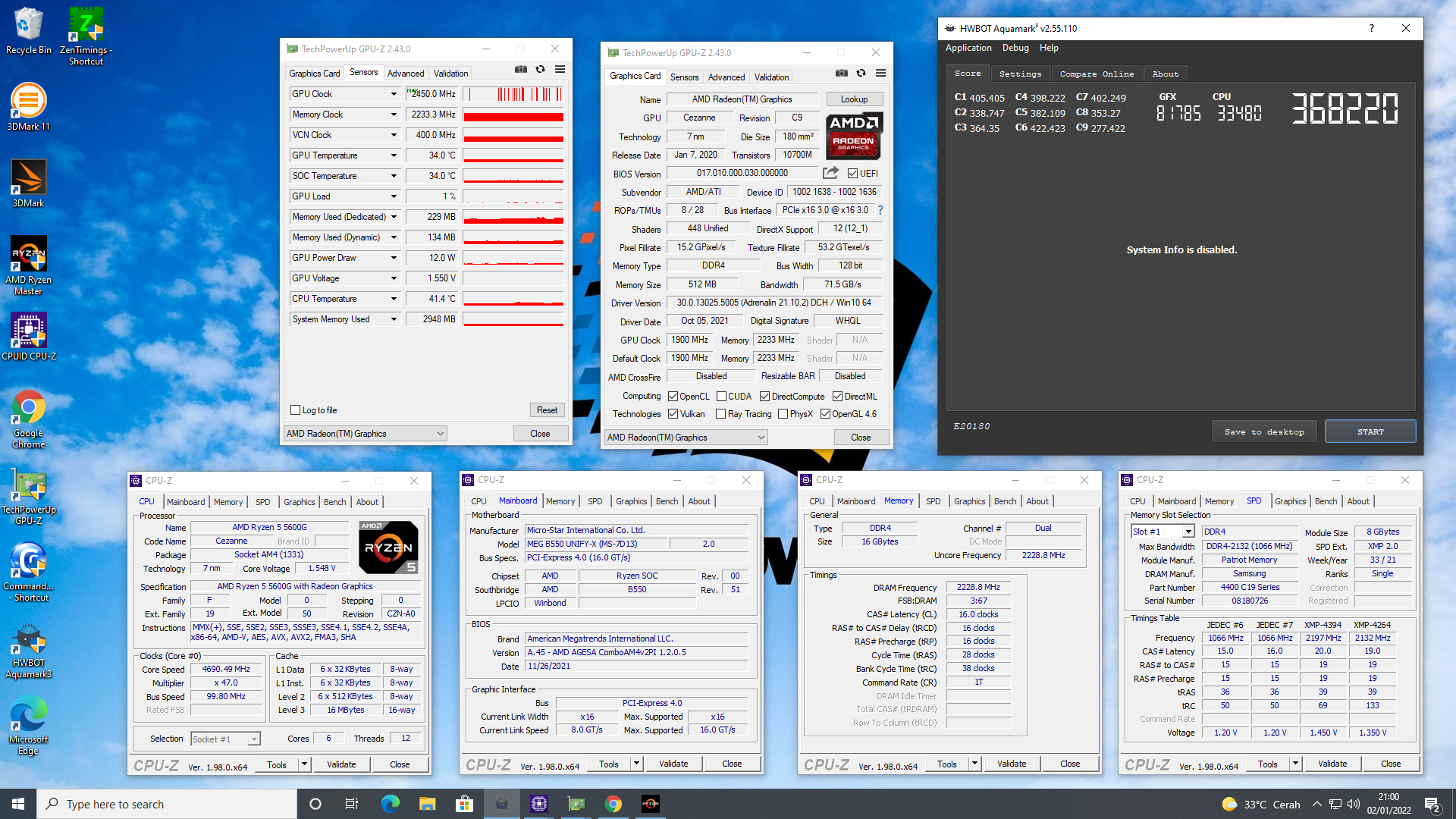Click refresh icon in GPU-Z Graphics Card window

(x=861, y=74)
